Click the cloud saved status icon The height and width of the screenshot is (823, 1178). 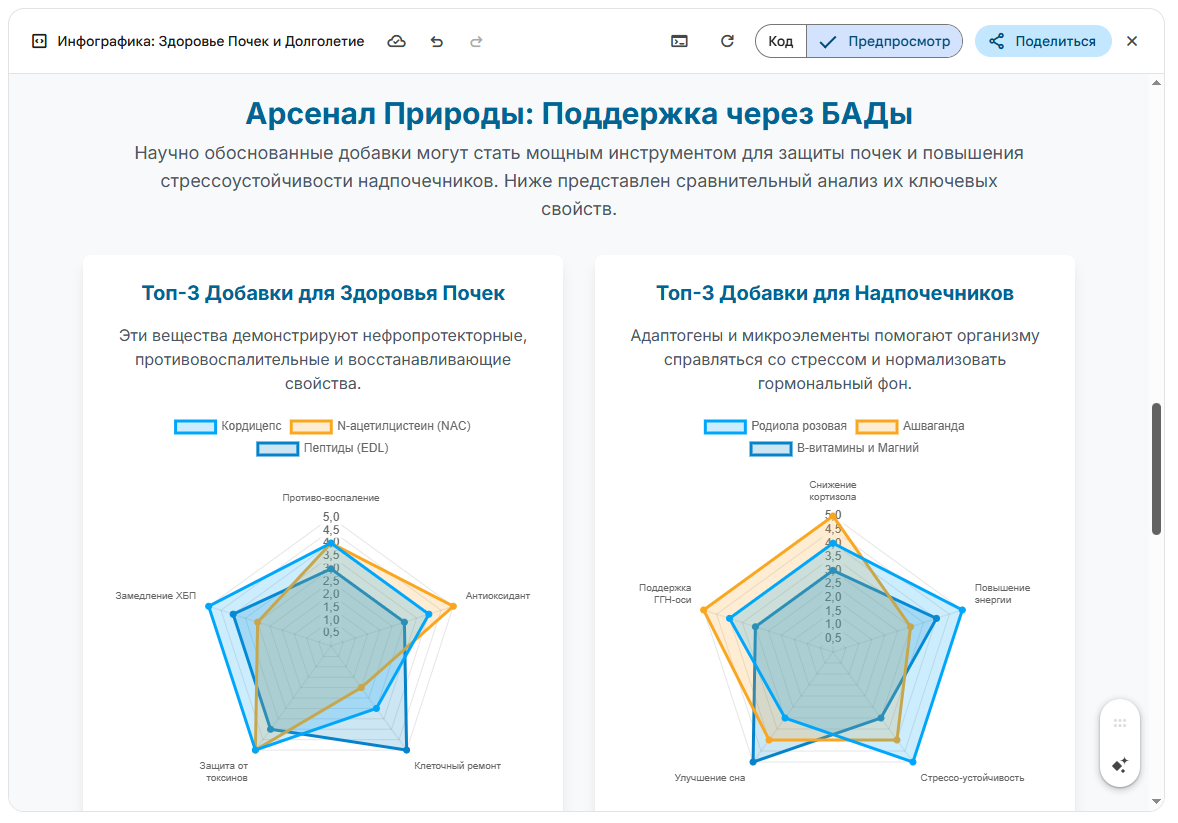pos(397,41)
